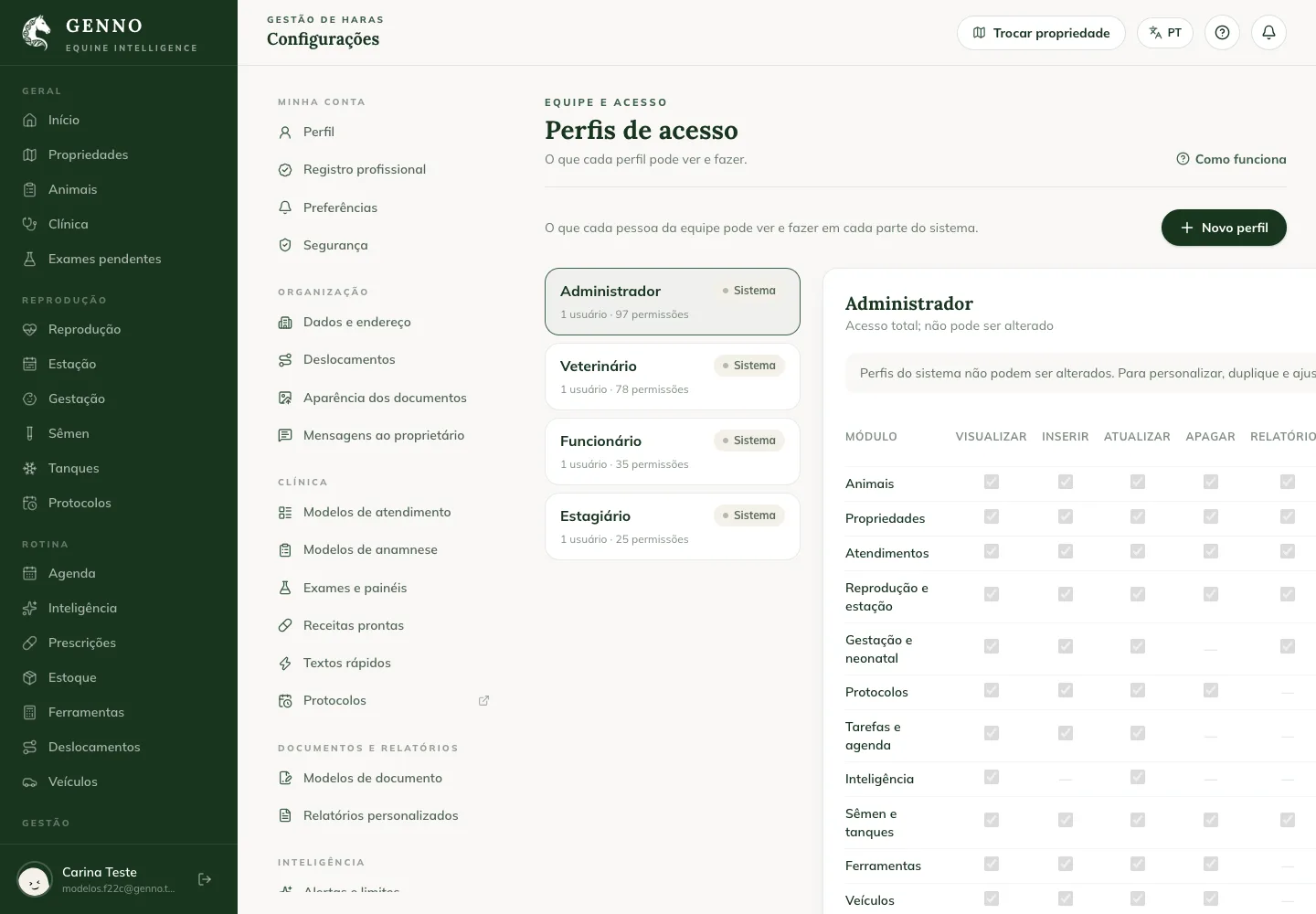Screen dimensions: 1316x914
Task: Click the Segurança shield icon
Action: point(285,245)
